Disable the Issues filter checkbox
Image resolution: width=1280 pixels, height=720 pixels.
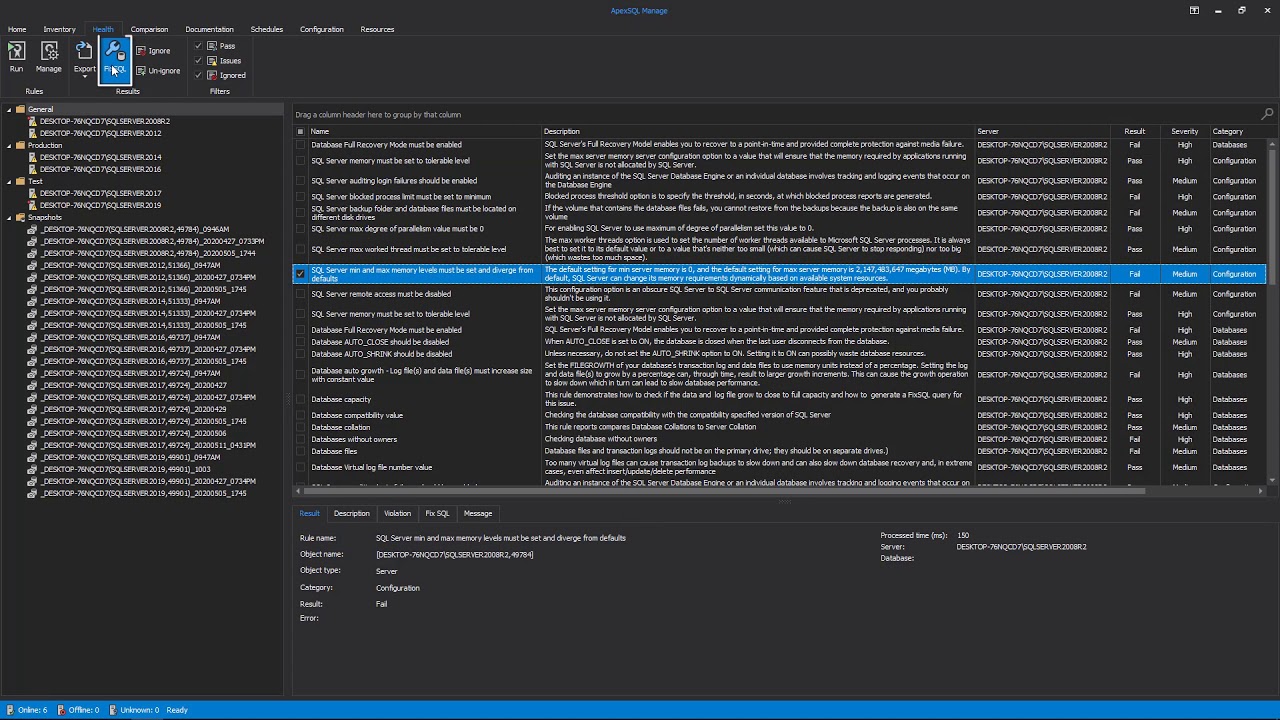pyautogui.click(x=199, y=60)
